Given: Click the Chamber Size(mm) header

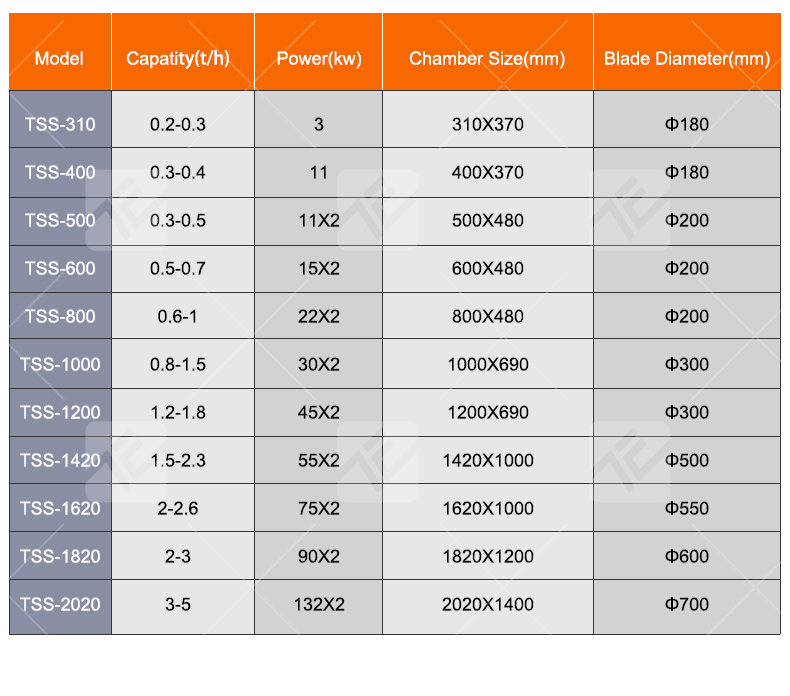Looking at the screenshot, I should 487,58.
